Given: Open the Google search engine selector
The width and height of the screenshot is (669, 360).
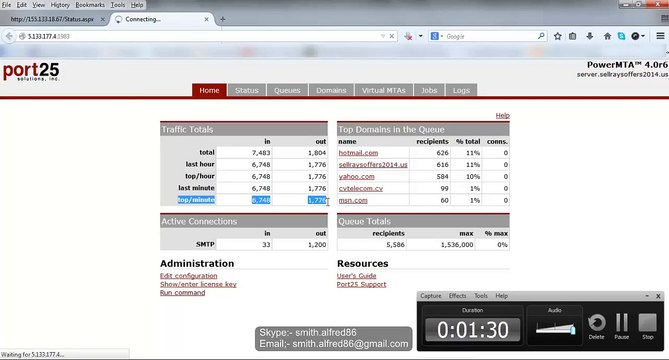Looking at the screenshot, I should 437,36.
